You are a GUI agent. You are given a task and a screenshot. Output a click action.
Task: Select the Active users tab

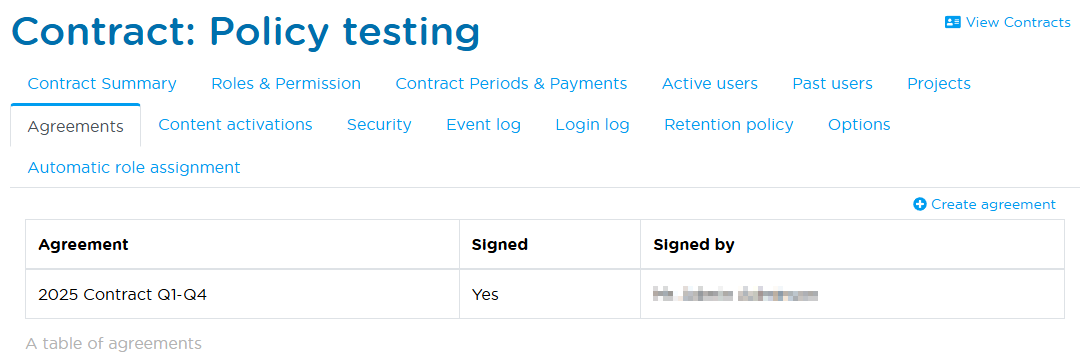click(x=709, y=83)
